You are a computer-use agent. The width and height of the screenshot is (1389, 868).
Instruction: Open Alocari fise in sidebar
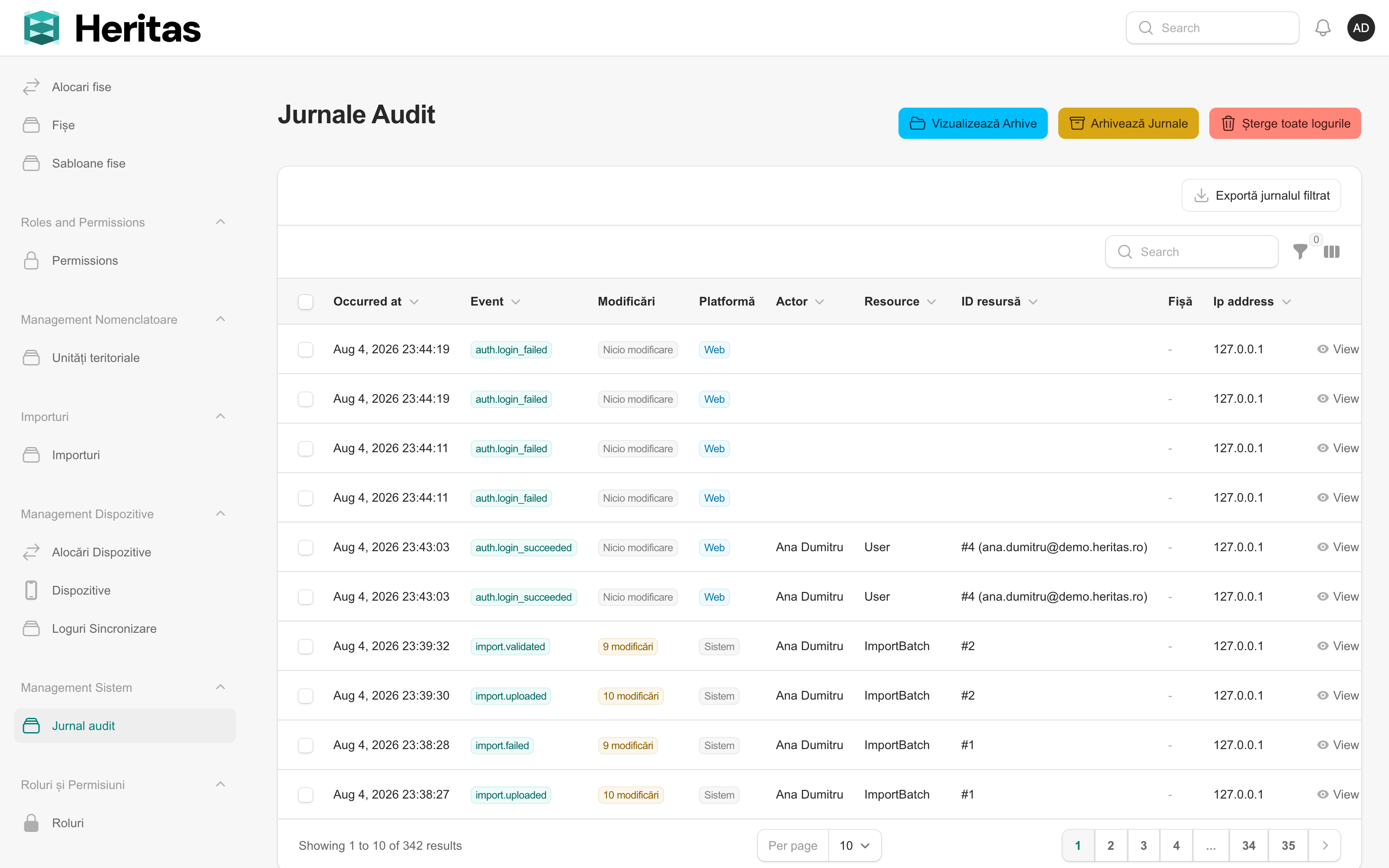click(125, 87)
